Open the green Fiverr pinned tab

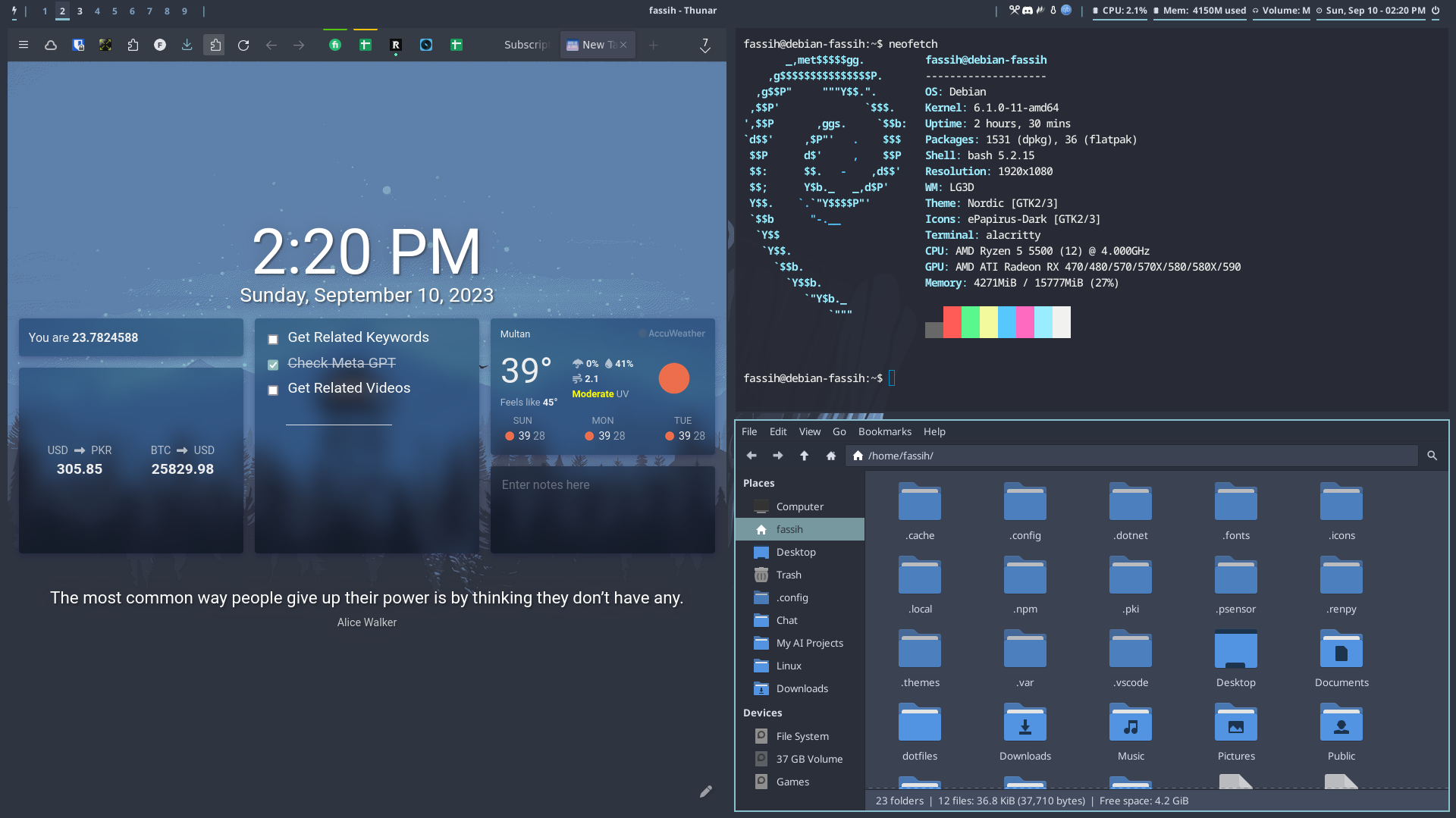(x=335, y=45)
